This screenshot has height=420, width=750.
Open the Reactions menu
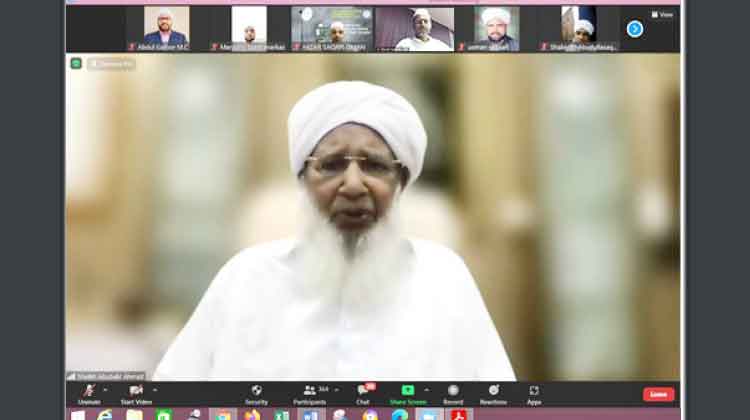(x=493, y=392)
